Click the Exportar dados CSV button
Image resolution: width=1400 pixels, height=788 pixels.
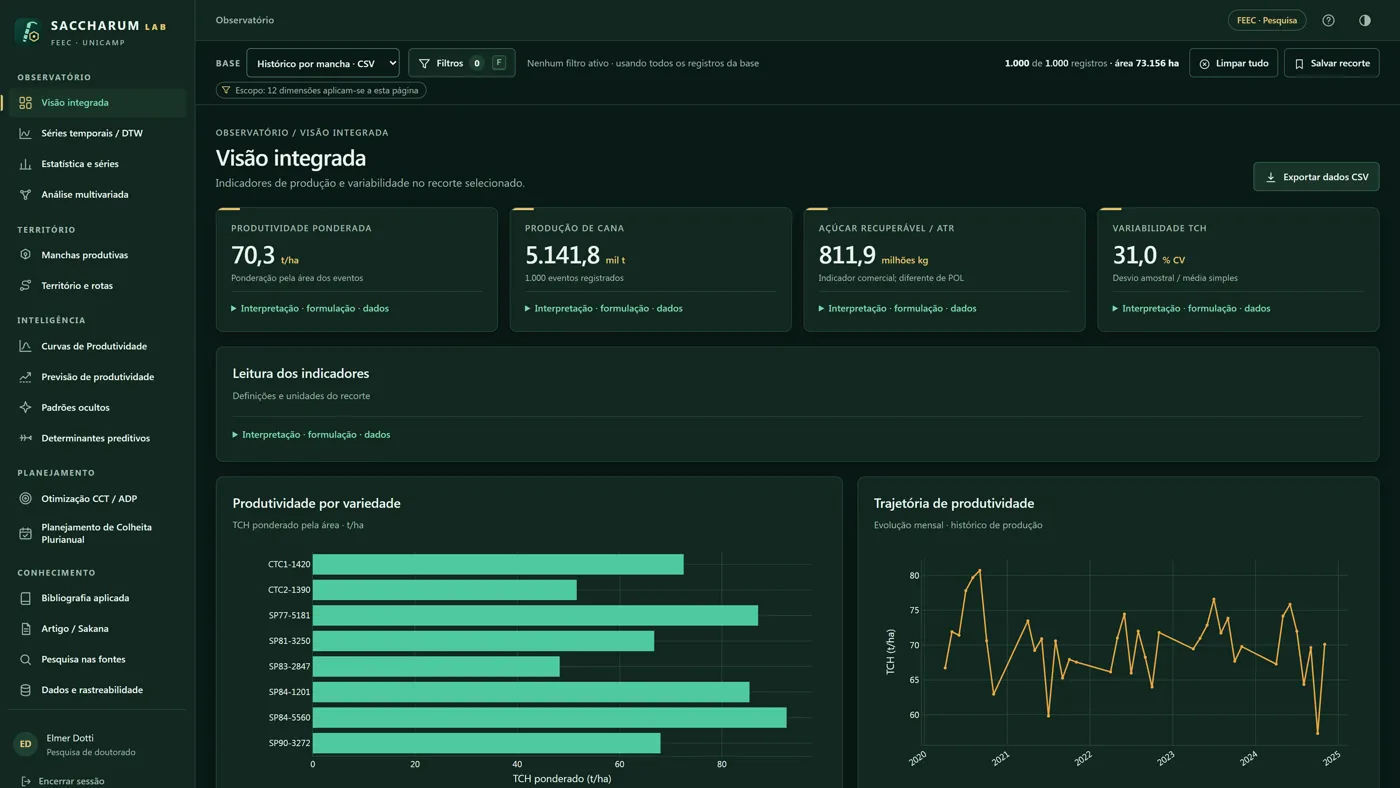pyautogui.click(x=1316, y=177)
